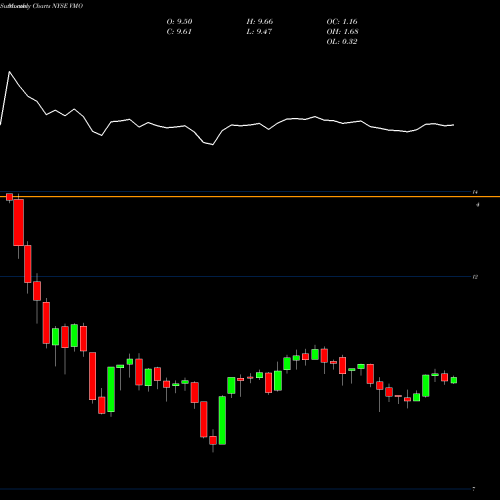Click the 'OC: 1.16' value

(342, 22)
